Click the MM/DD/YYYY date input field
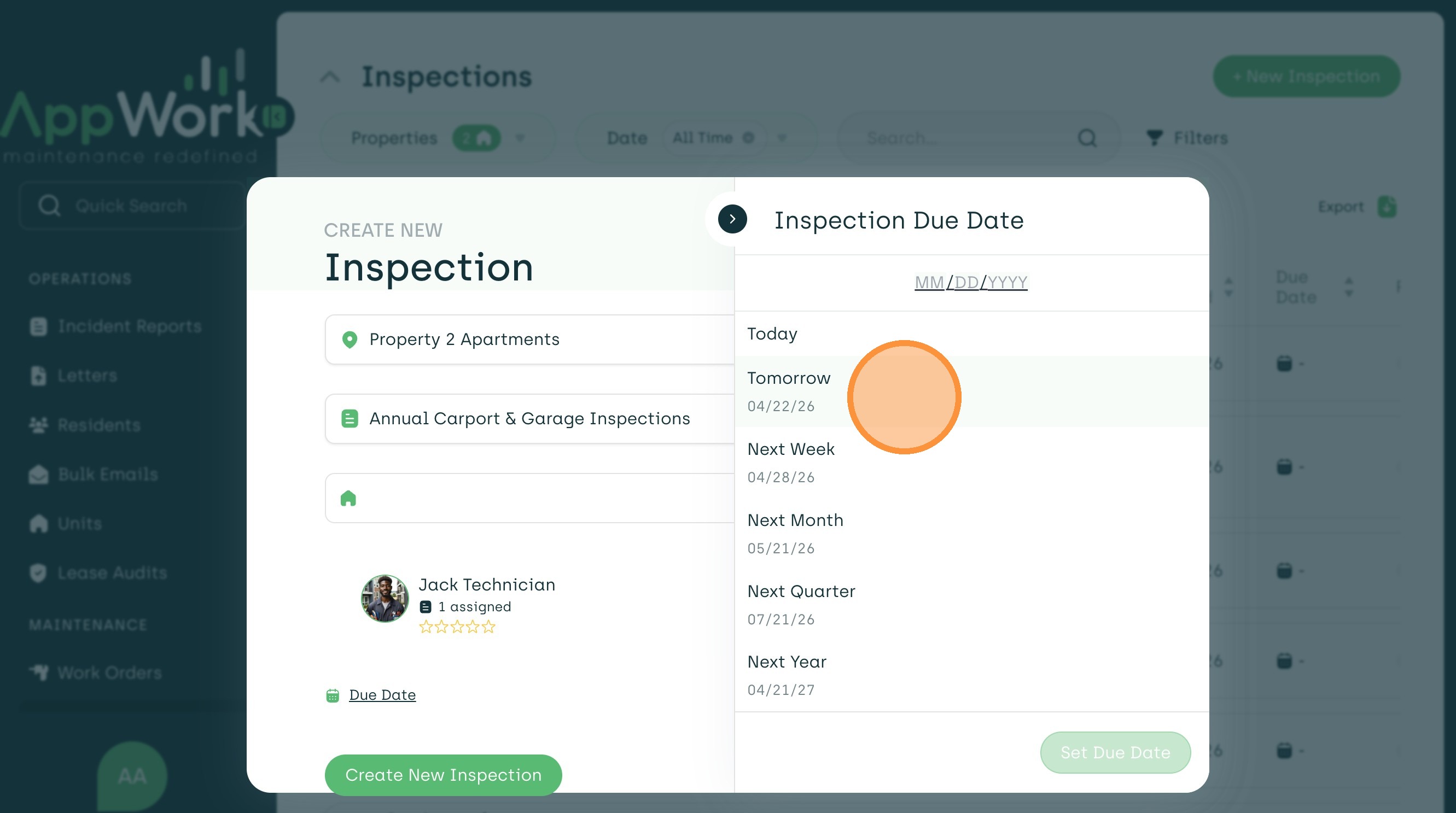1456x813 pixels. pos(970,282)
